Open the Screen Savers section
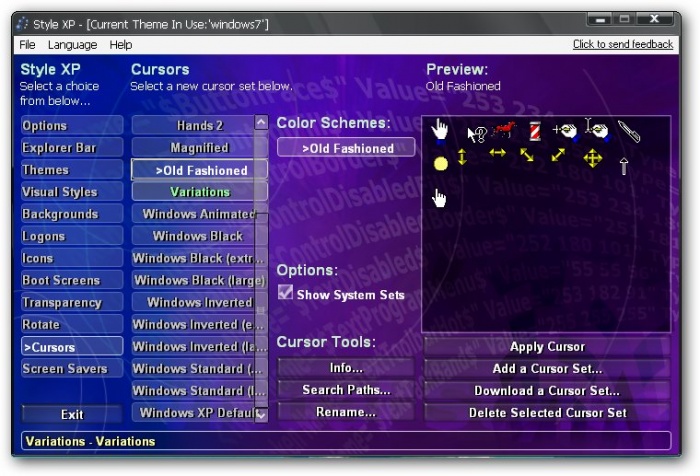The width and height of the screenshot is (700, 476). point(72,368)
